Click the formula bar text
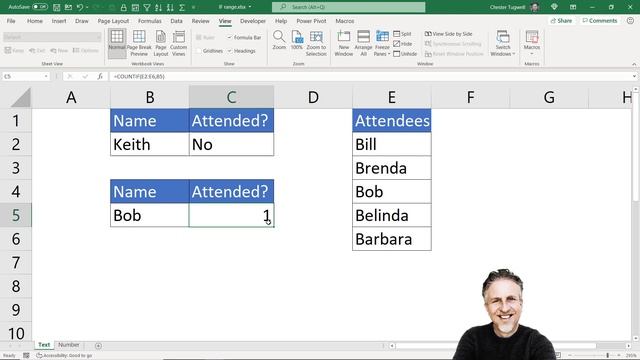 tap(139, 76)
